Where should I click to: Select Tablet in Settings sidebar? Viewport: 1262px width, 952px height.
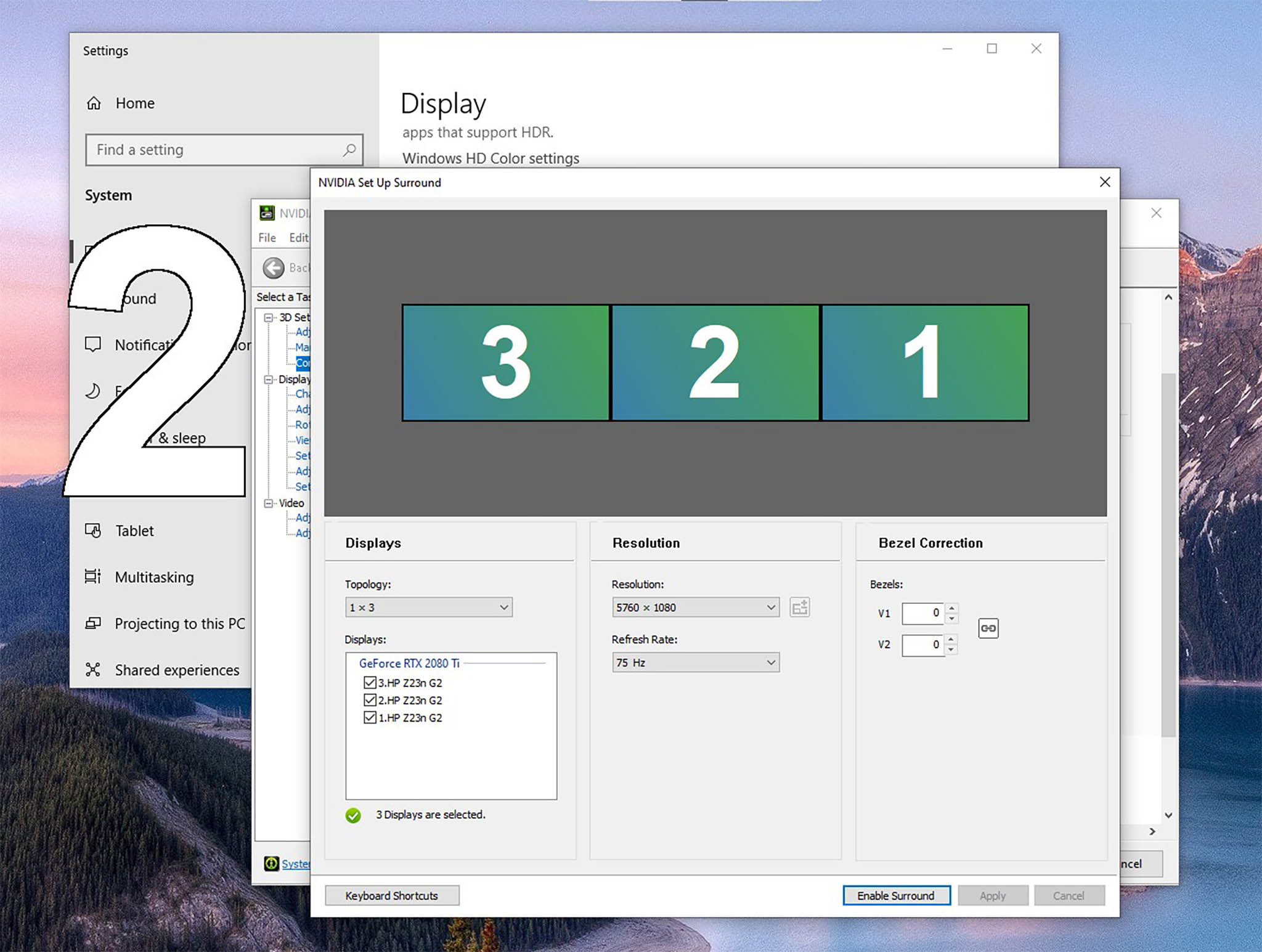[134, 531]
